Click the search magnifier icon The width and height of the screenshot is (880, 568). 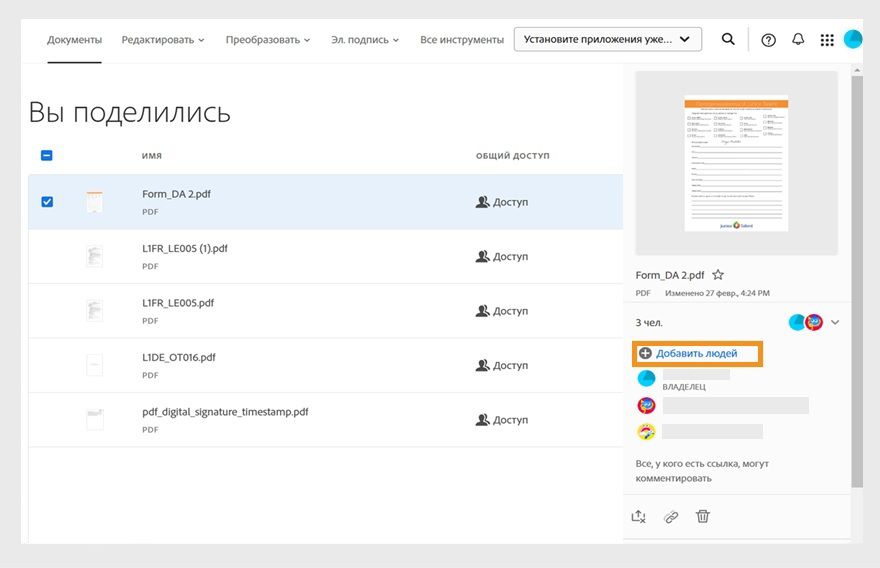coord(728,39)
